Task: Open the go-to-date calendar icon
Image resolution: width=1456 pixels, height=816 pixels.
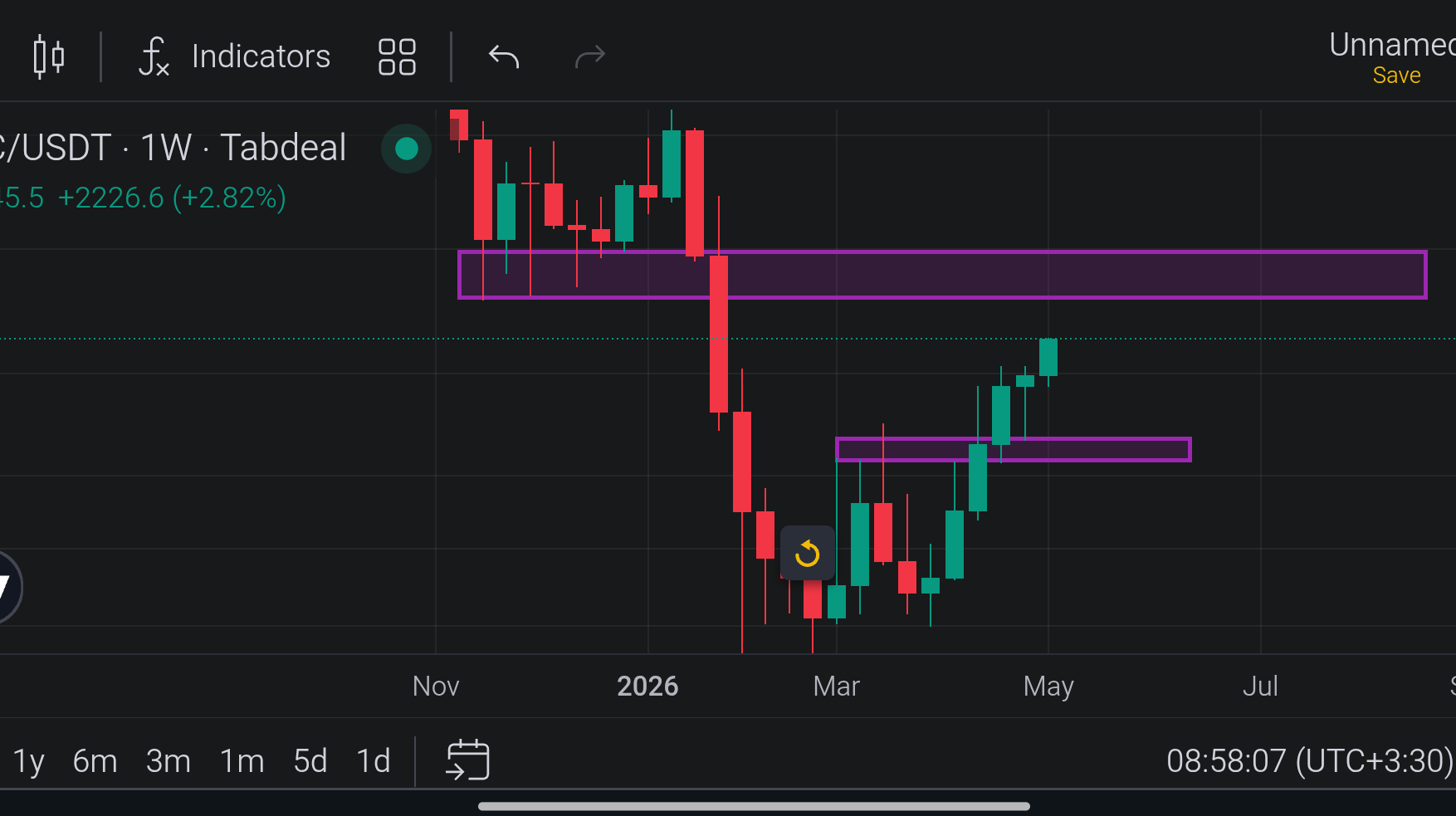Action: (x=468, y=760)
